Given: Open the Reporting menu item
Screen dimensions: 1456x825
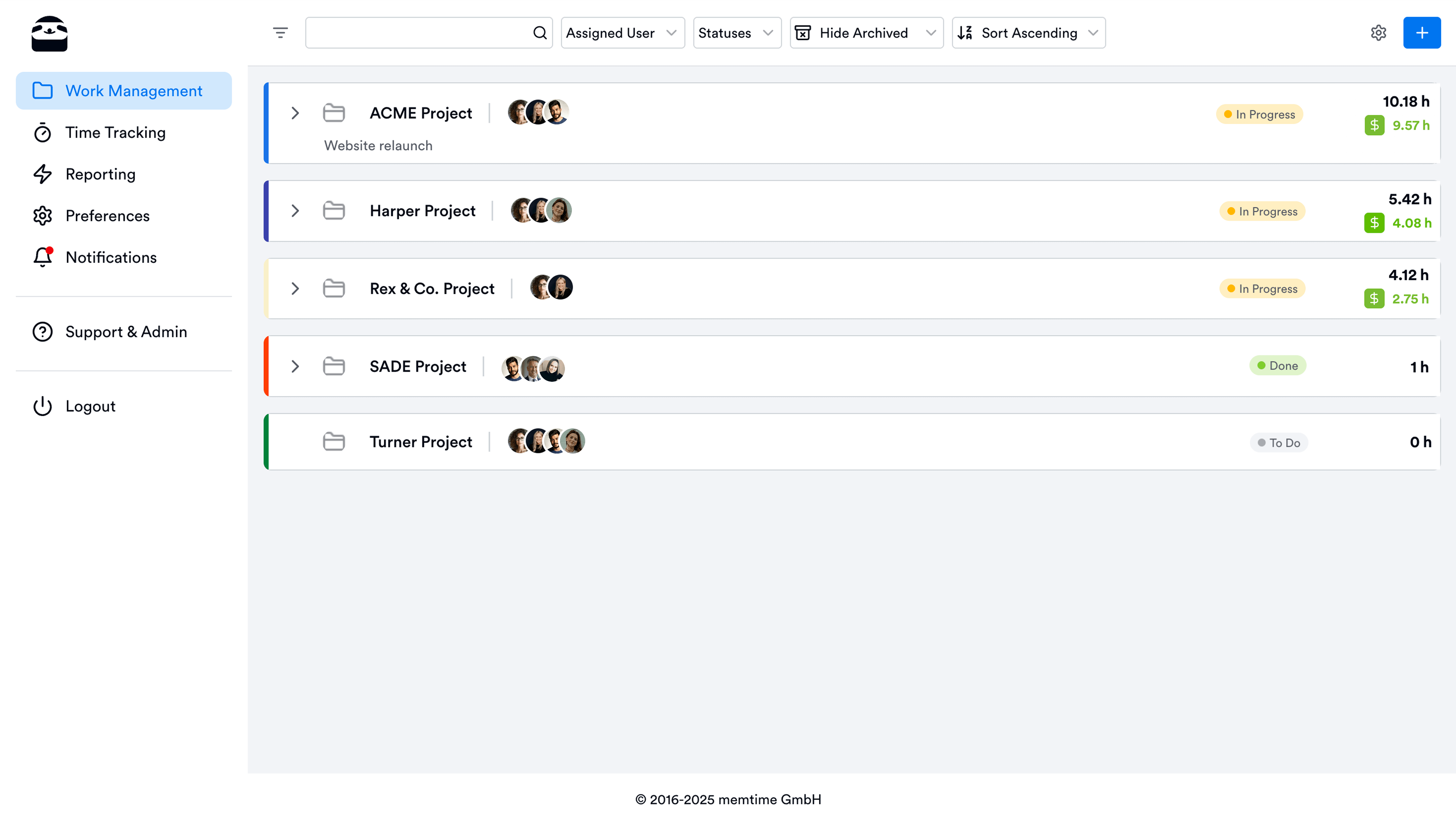Looking at the screenshot, I should coord(100,174).
